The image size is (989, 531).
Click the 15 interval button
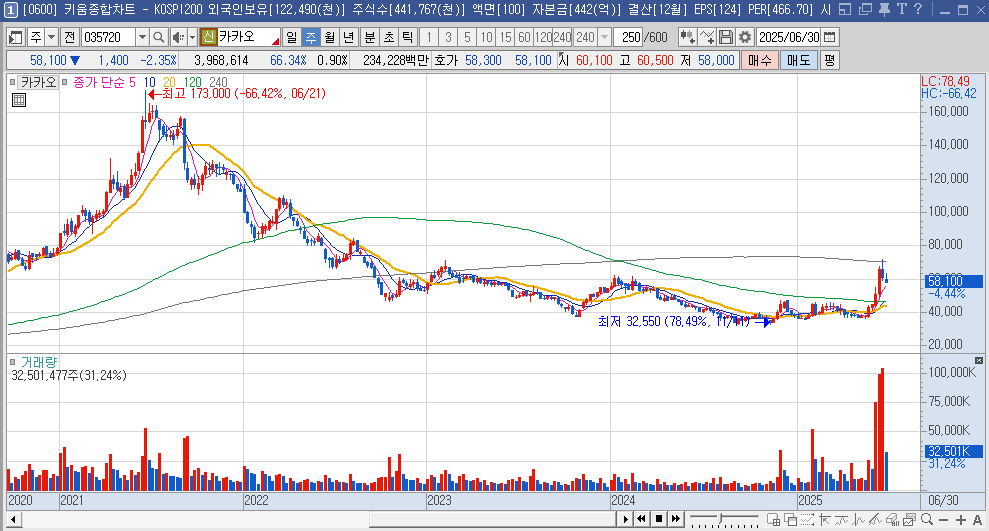[x=505, y=37]
